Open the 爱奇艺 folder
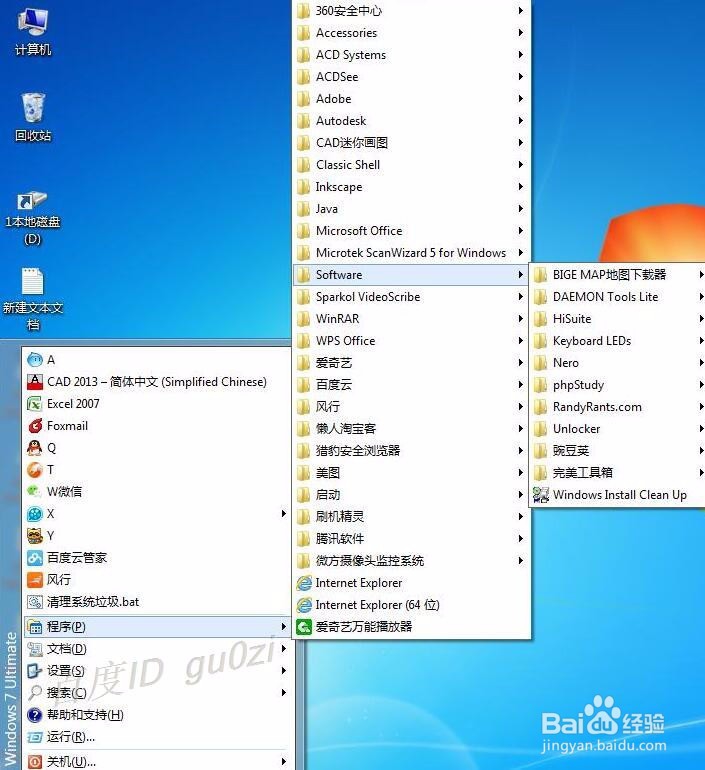The height and width of the screenshot is (770, 705). pyautogui.click(x=411, y=363)
